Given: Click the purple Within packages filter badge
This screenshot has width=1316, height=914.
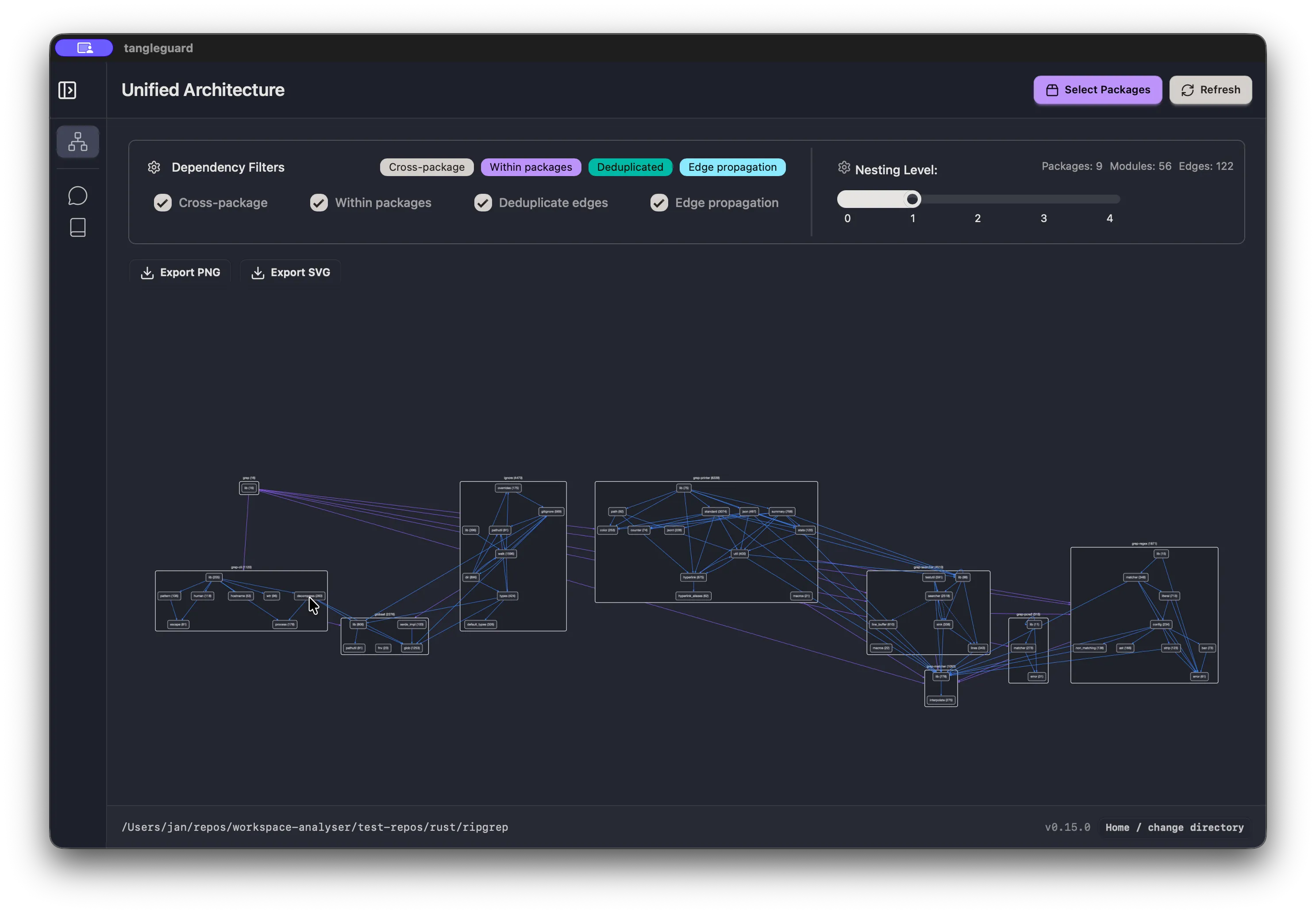Looking at the screenshot, I should 530,167.
